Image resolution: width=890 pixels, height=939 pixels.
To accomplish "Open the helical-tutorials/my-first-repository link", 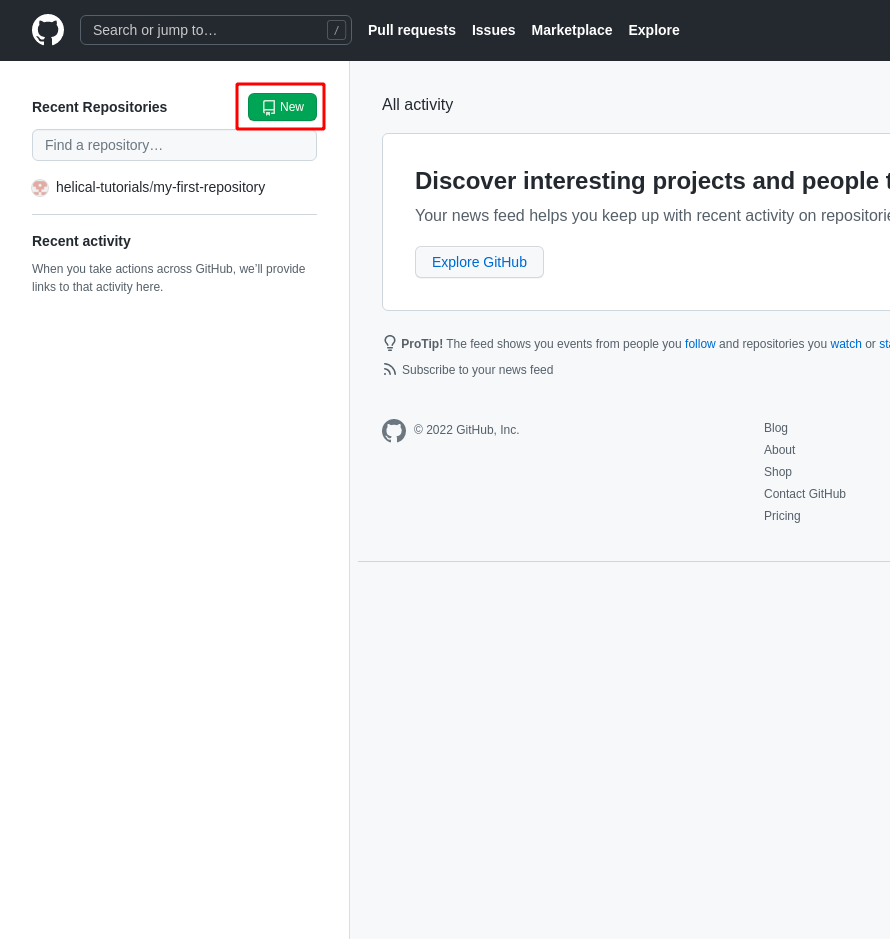I will [160, 187].
